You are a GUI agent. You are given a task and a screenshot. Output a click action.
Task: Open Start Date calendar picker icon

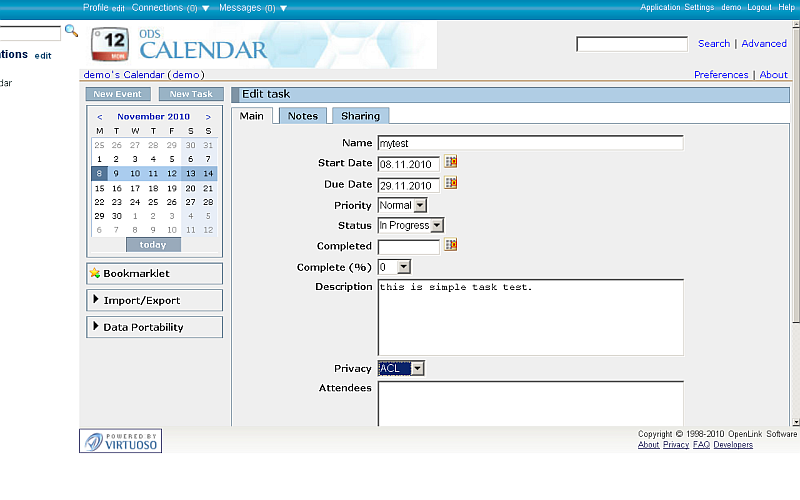coord(451,162)
